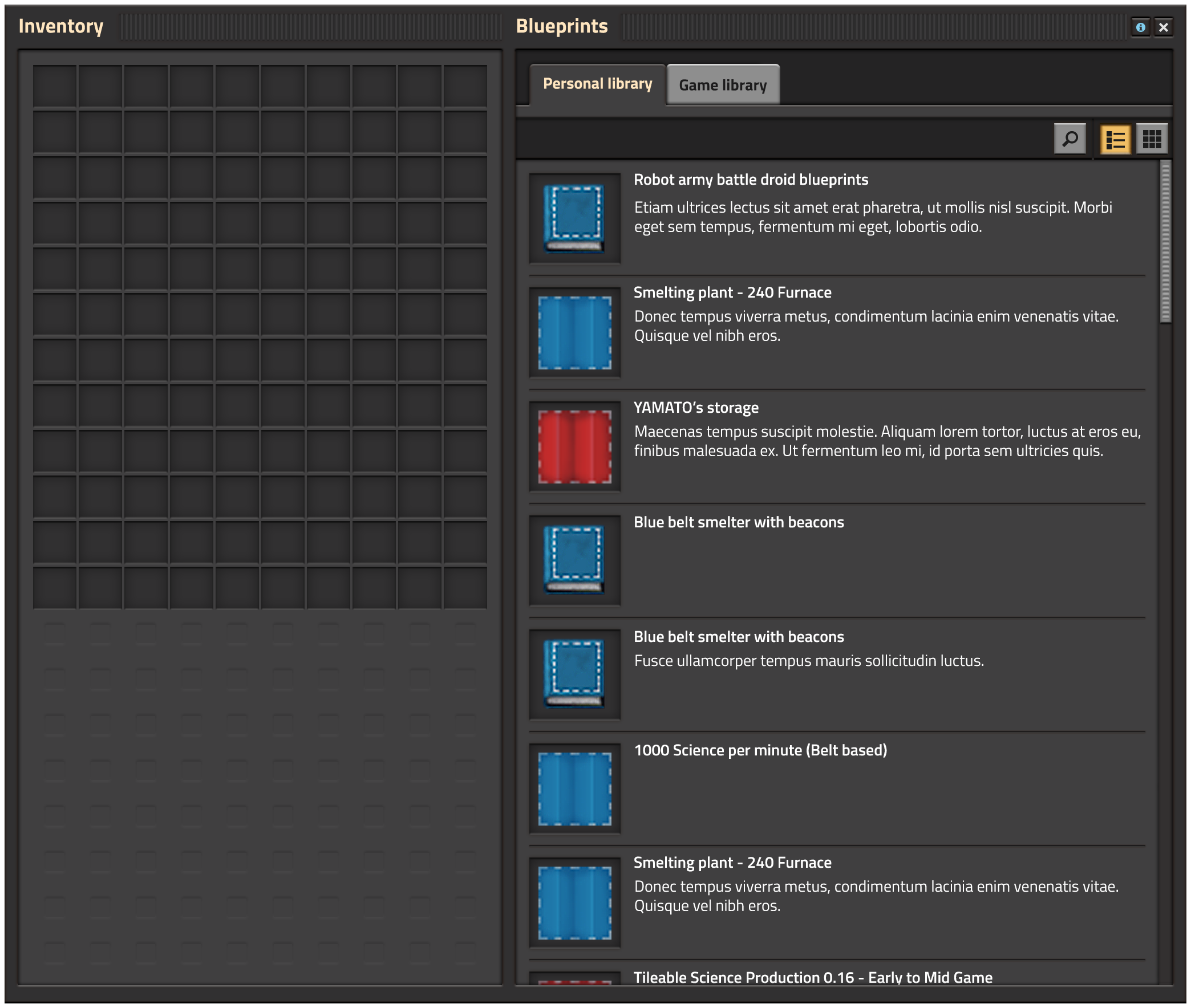The image size is (1191, 1008).
Task: Click the Blueprints window title
Action: (561, 26)
